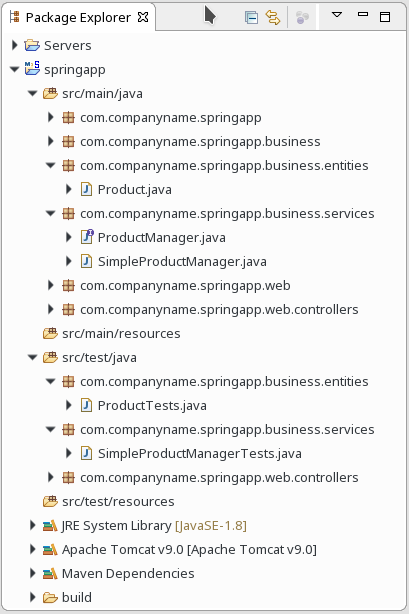Viewport: 409px width, 614px height.
Task: Select the Product.java file
Action: pos(134,190)
